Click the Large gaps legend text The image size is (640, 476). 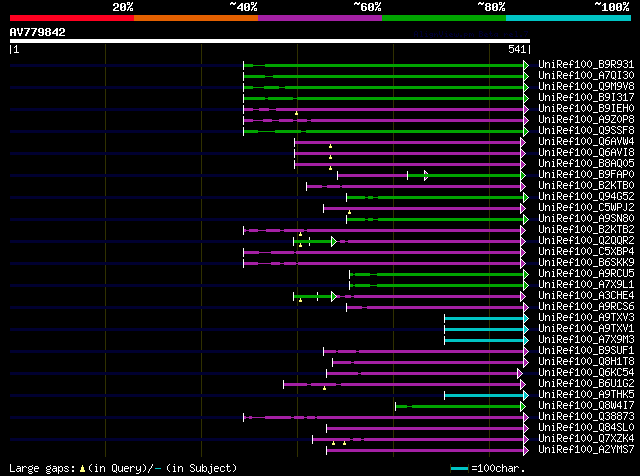pos(123,468)
